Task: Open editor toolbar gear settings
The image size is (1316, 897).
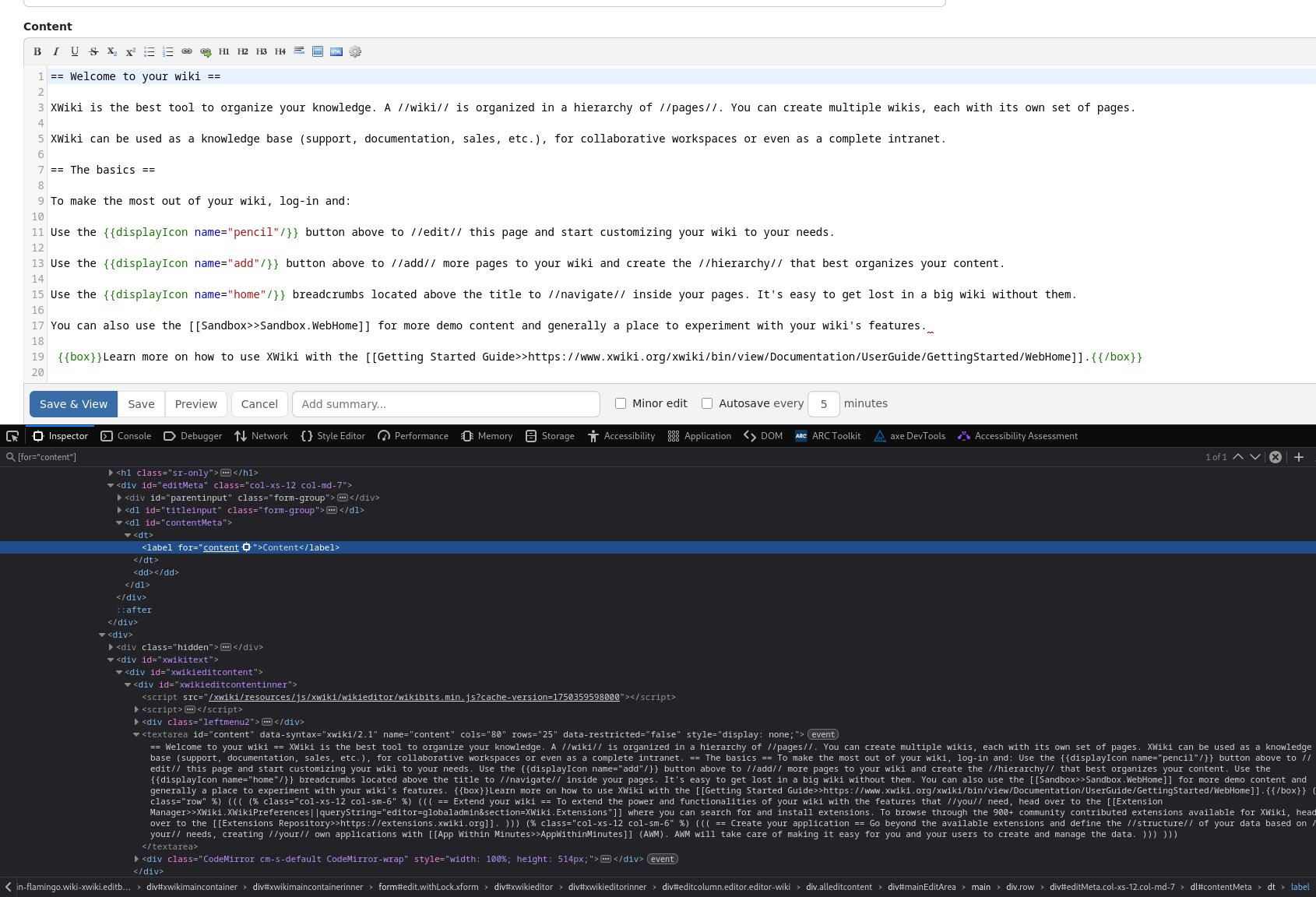Action: (355, 51)
